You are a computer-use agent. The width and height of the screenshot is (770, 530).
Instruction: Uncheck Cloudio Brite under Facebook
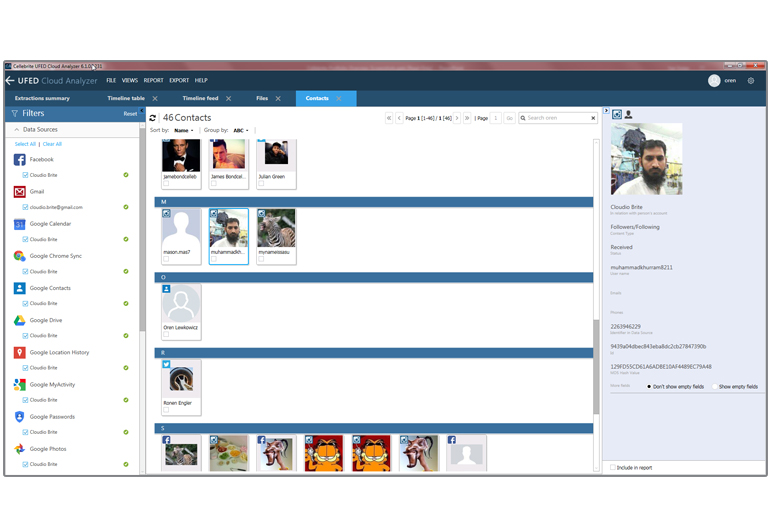pyautogui.click(x=25, y=175)
